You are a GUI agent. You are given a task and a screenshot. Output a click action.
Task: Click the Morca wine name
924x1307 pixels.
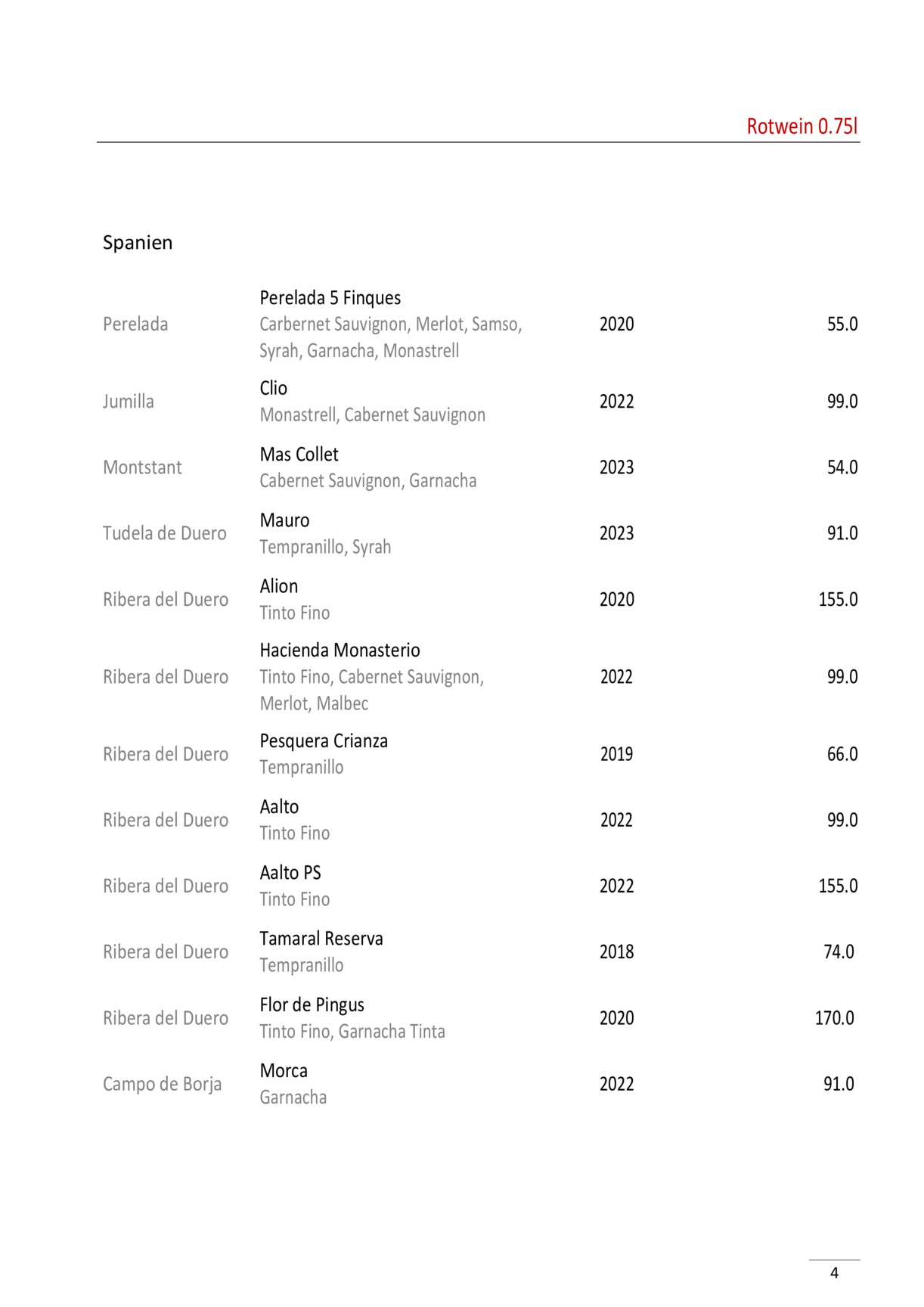point(284,1071)
